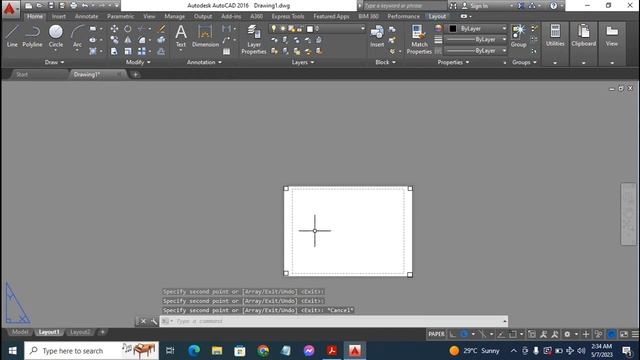Click the black object color swatch
640x360 pixels.
453,29
